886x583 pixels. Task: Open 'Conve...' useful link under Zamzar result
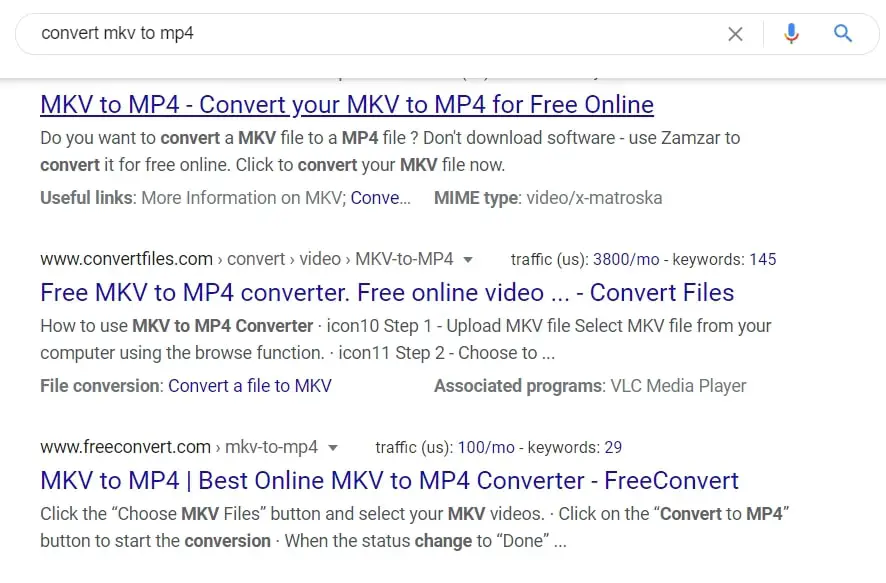[380, 198]
